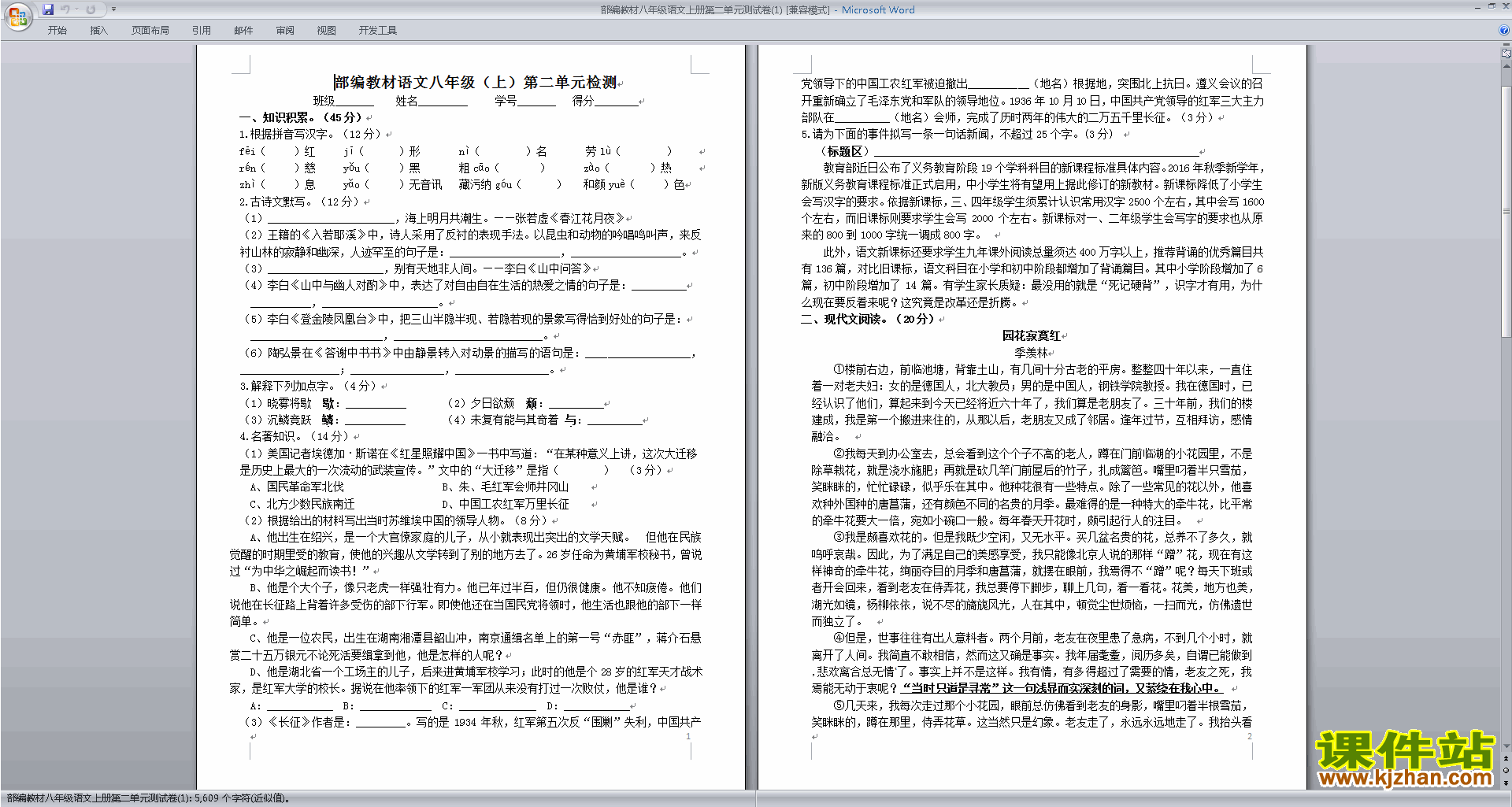Click the vertical scrollbar up arrow
This screenshot has height=807, width=1512.
[x=1506, y=65]
